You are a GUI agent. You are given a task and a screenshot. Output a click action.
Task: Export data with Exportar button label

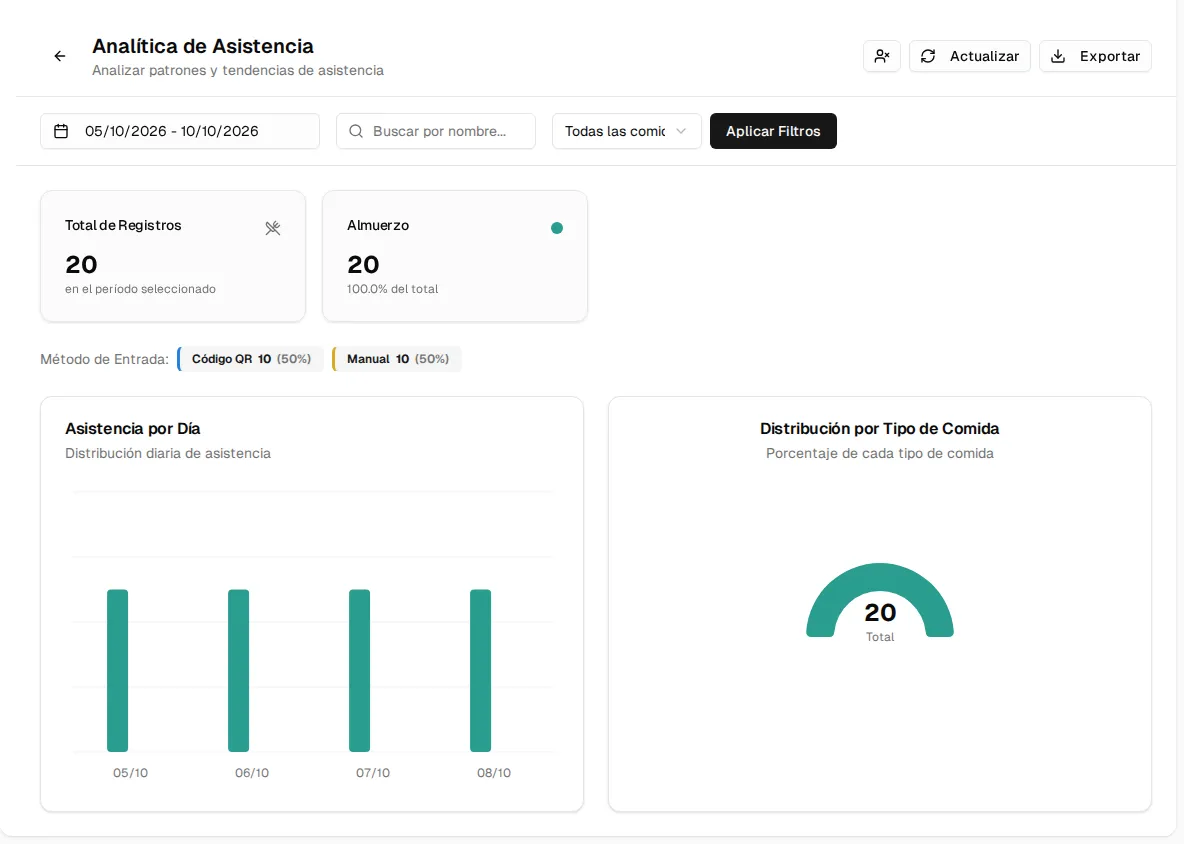[1109, 56]
